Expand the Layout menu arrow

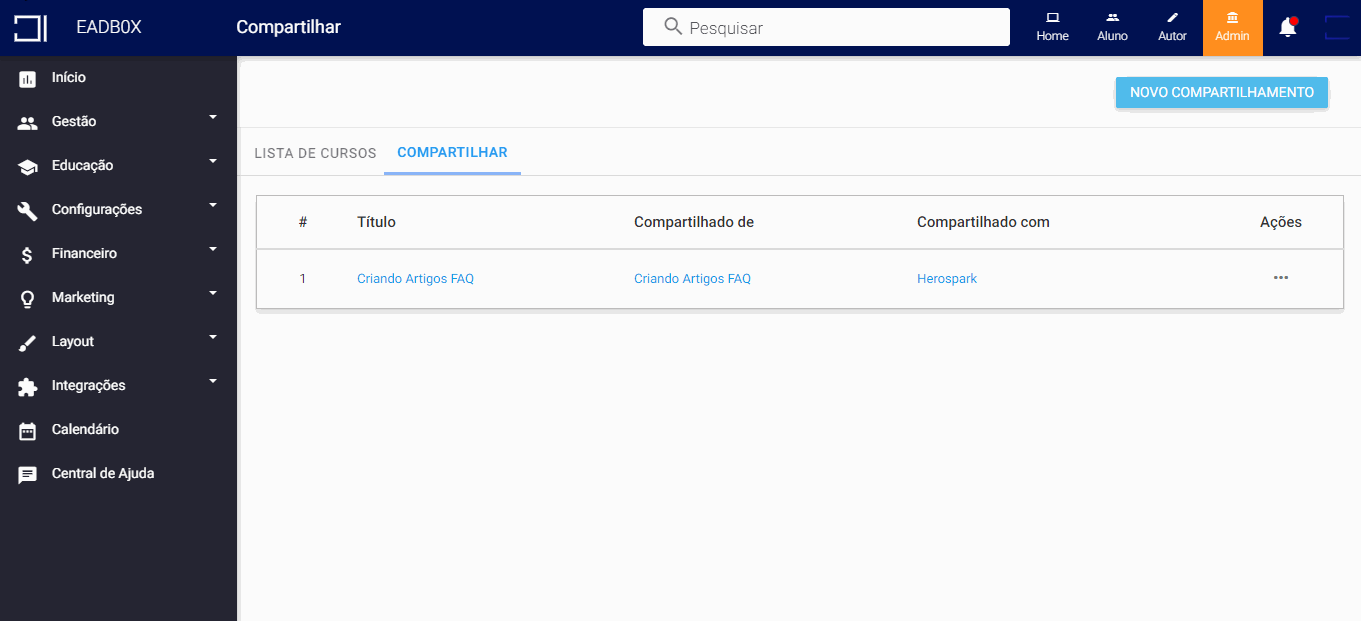[213, 337]
